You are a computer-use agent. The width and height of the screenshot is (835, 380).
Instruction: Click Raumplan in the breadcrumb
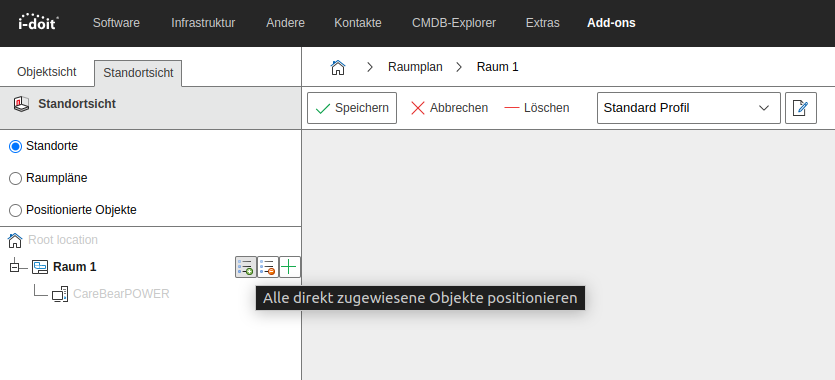(x=415, y=67)
